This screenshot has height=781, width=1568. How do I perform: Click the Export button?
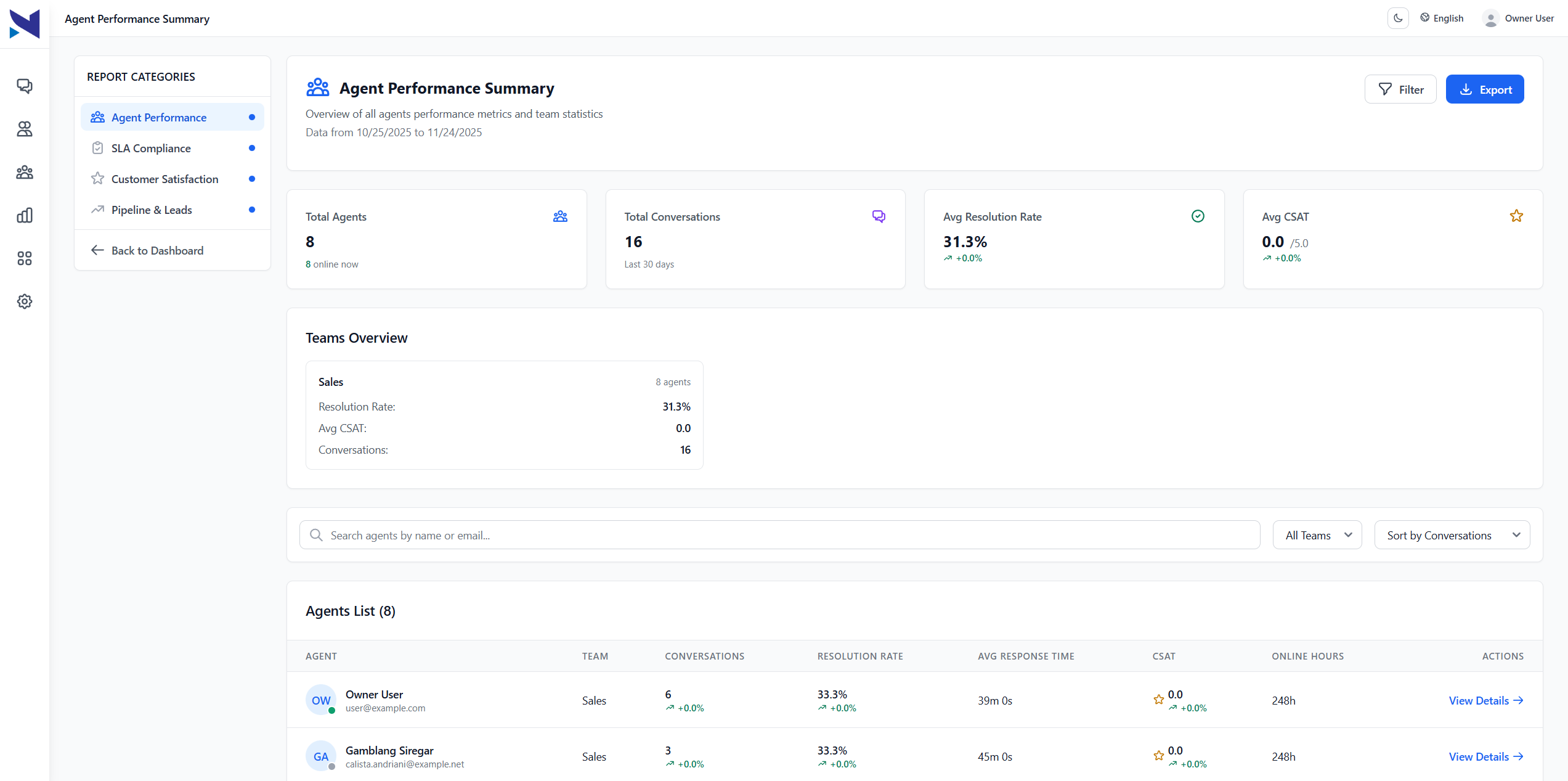(1485, 89)
